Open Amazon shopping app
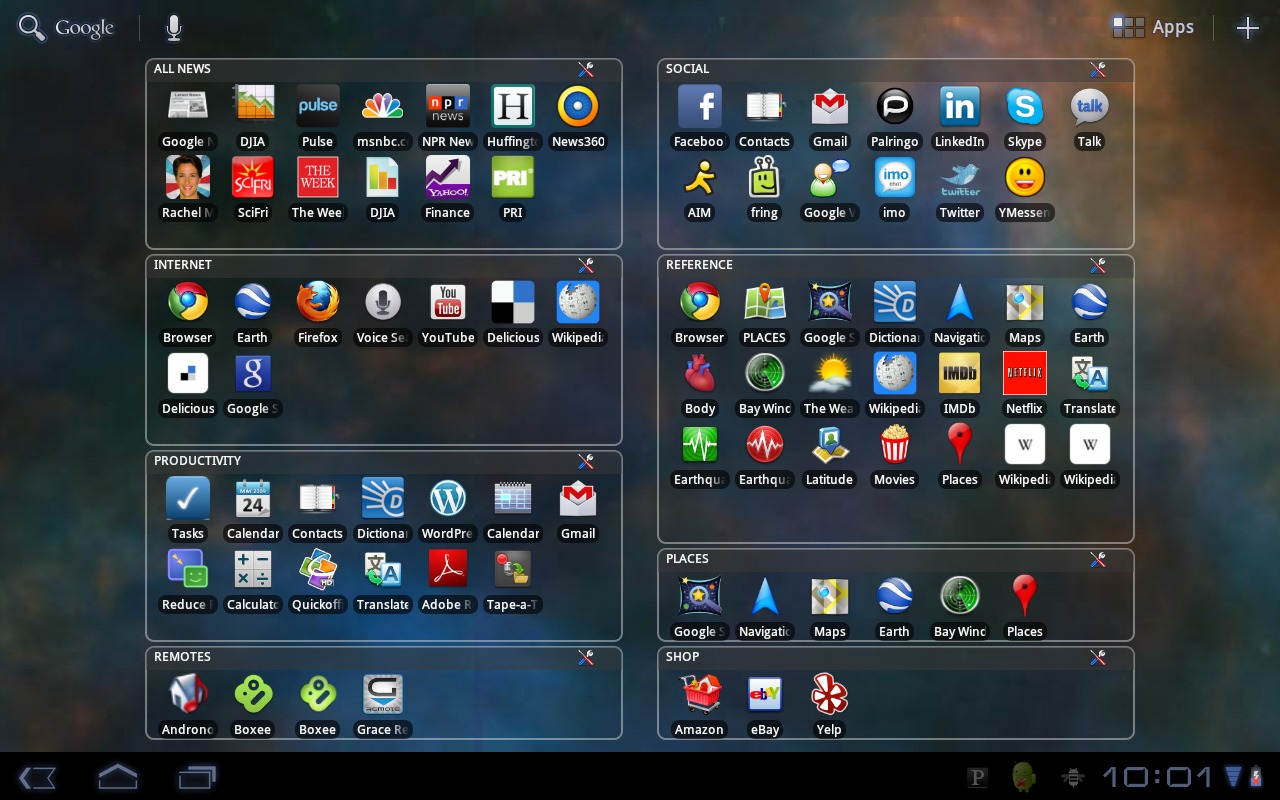The height and width of the screenshot is (800, 1280). click(699, 694)
